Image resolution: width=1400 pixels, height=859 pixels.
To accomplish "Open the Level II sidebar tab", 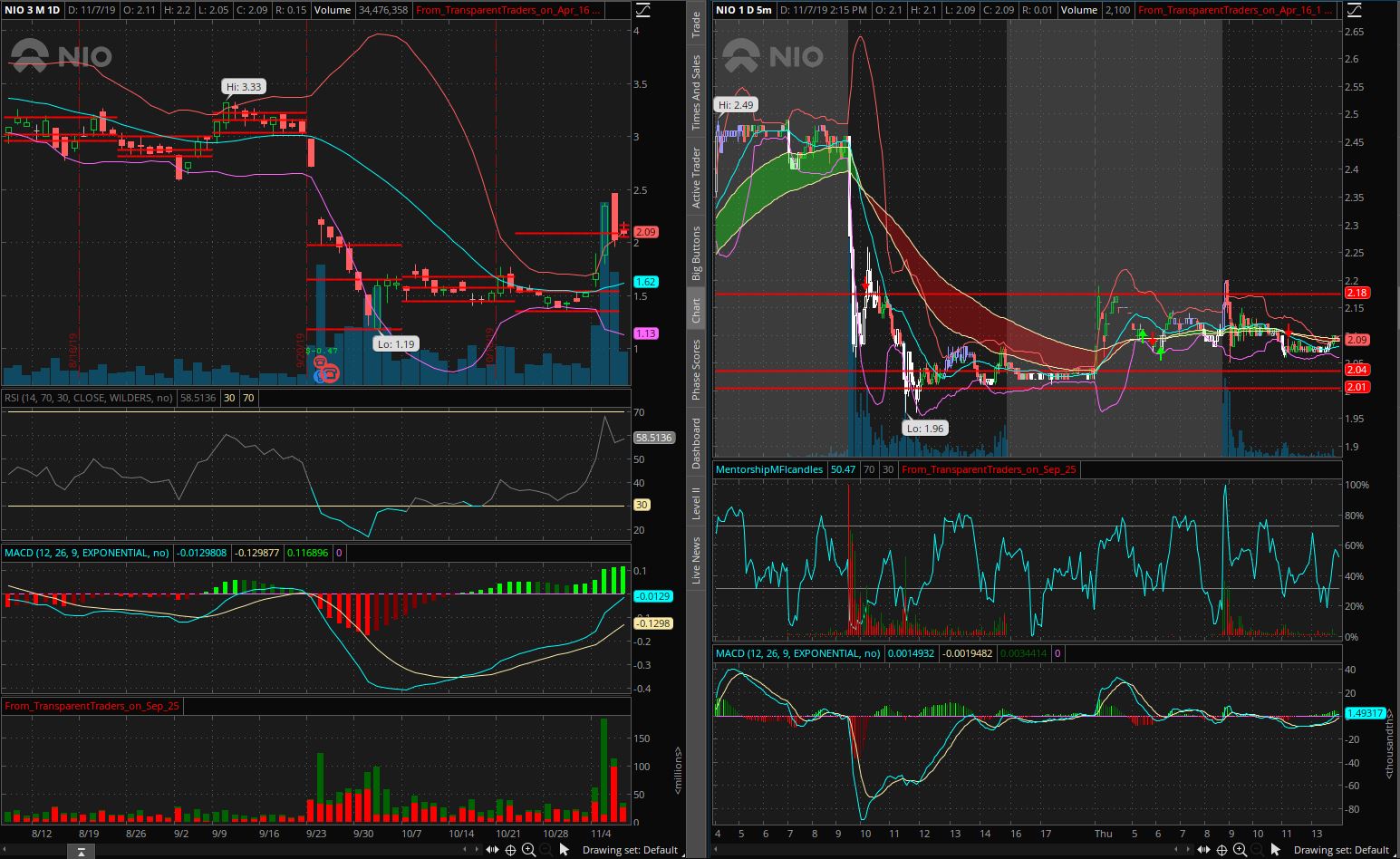I will pyautogui.click(x=696, y=503).
